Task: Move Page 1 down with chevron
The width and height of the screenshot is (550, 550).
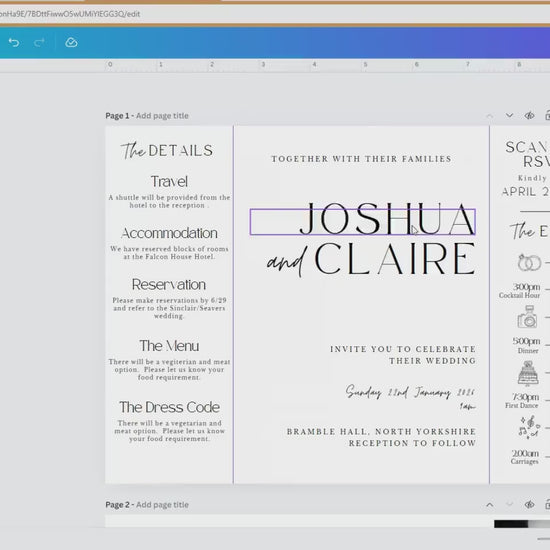Action: pos(509,115)
